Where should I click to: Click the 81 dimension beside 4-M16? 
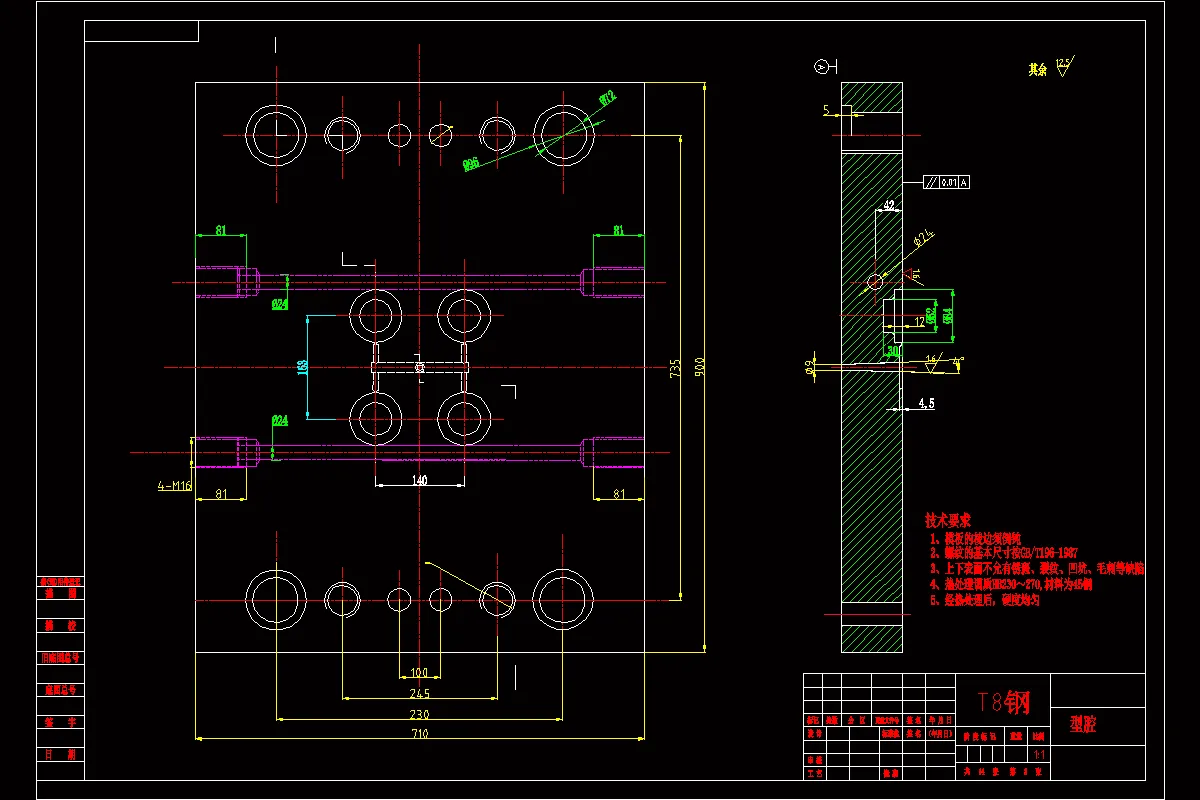220,494
